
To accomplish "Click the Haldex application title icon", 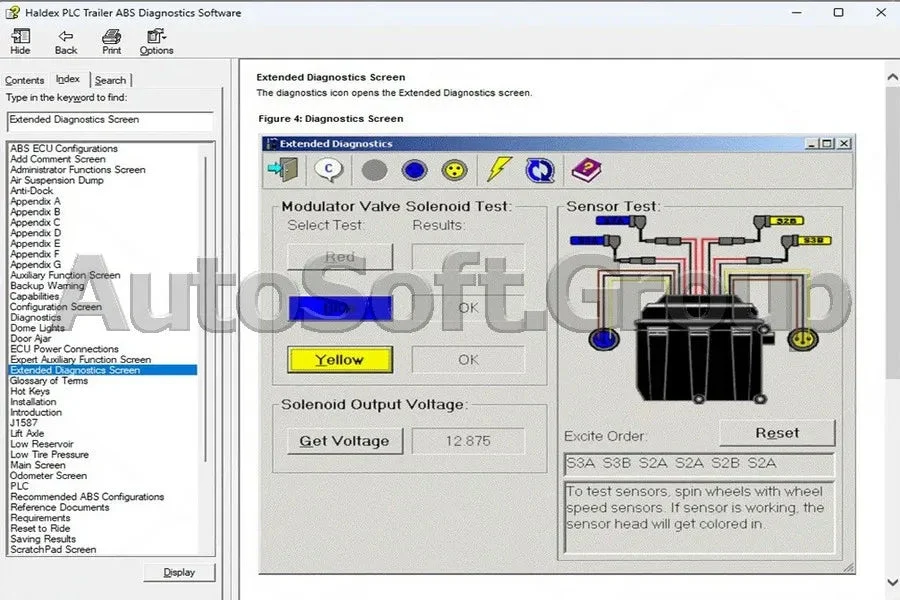I will [13, 12].
